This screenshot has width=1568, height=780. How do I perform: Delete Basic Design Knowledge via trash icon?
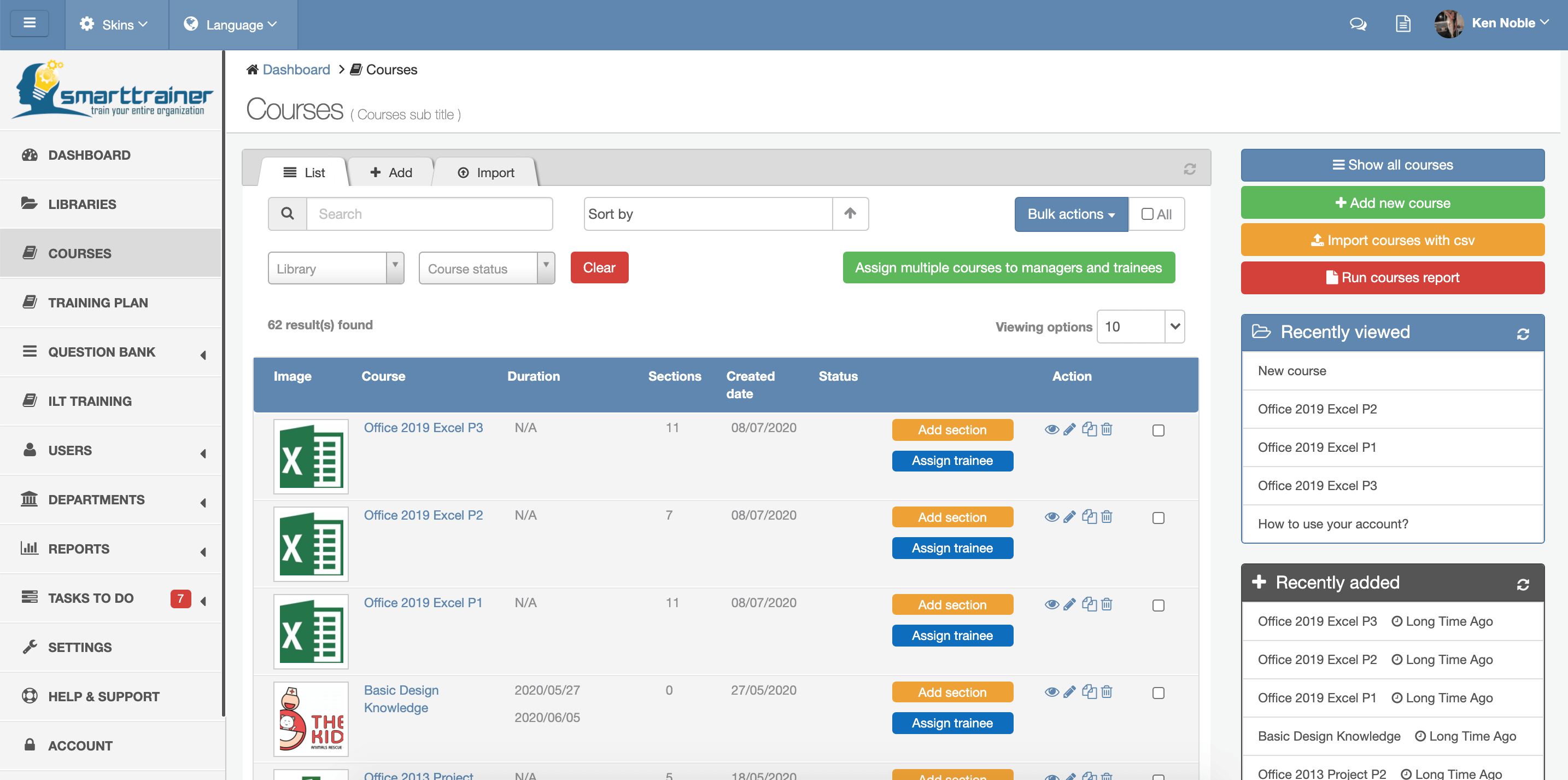pyautogui.click(x=1107, y=692)
